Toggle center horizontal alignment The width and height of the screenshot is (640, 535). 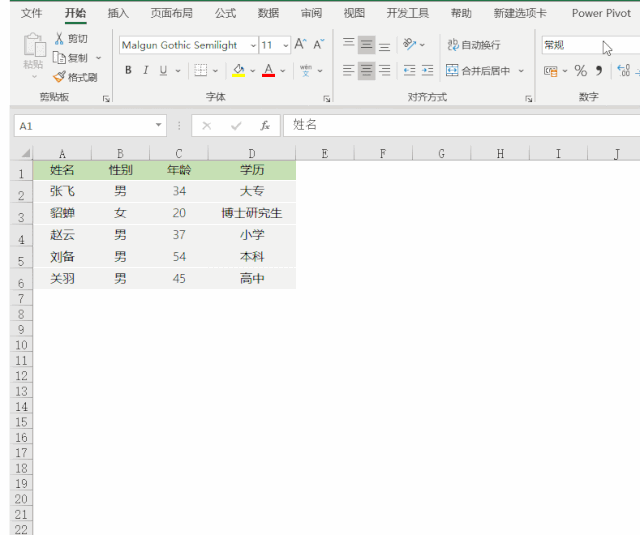tap(366, 71)
